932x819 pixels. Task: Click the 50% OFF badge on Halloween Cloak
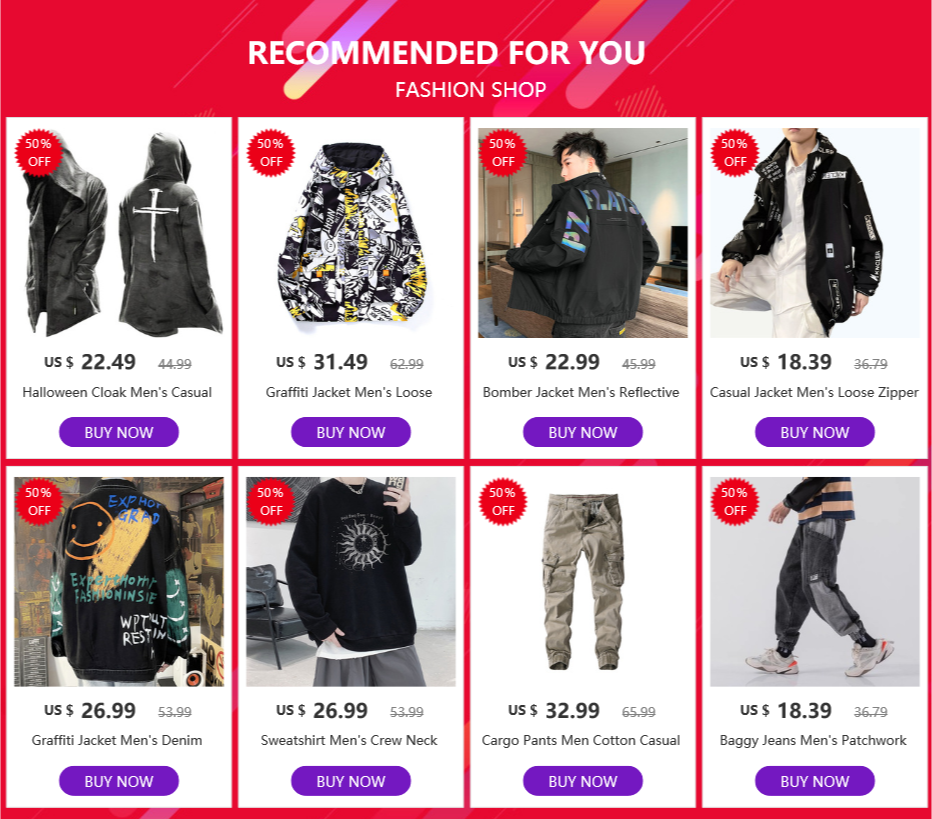[39, 153]
